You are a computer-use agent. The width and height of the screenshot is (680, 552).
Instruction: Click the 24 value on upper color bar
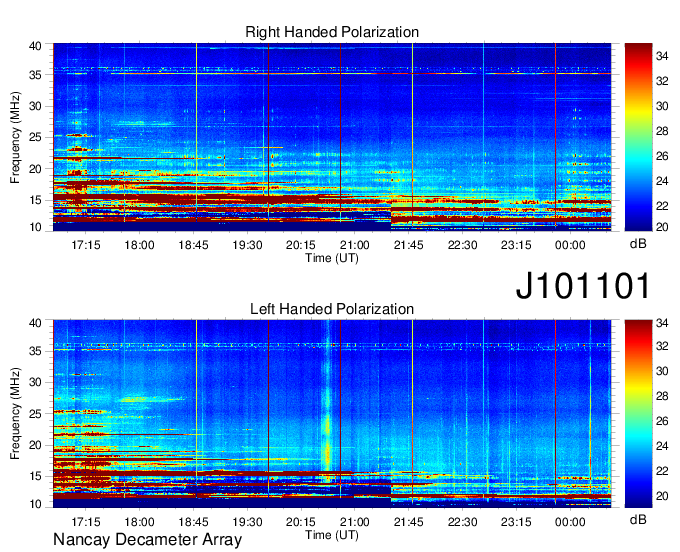point(662,181)
